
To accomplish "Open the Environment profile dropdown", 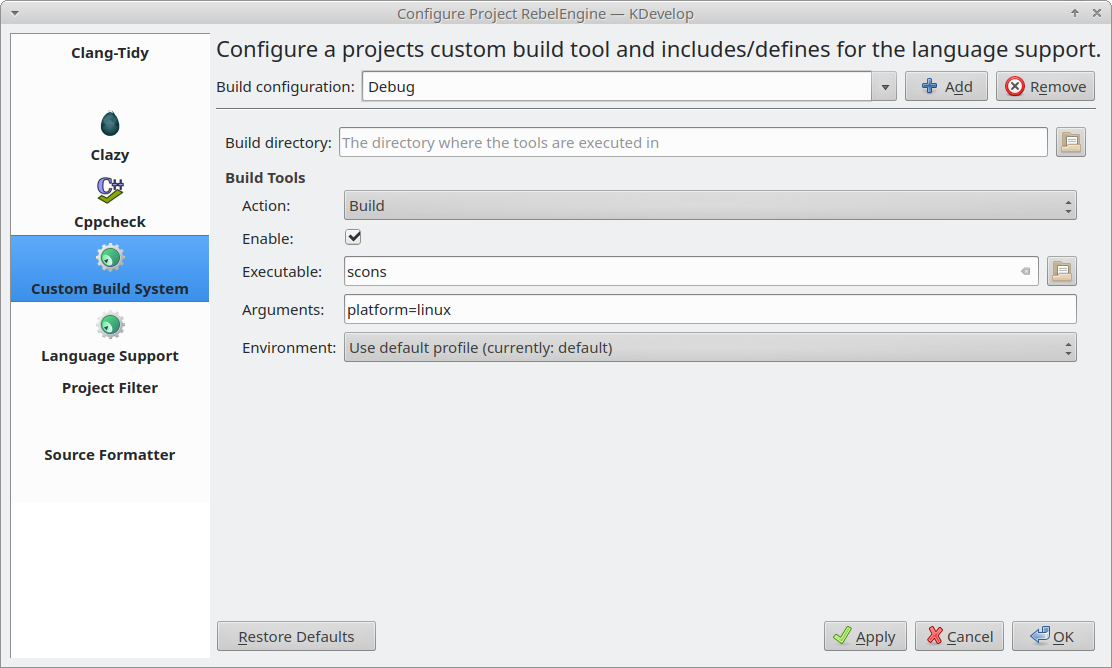I will pyautogui.click(x=710, y=347).
